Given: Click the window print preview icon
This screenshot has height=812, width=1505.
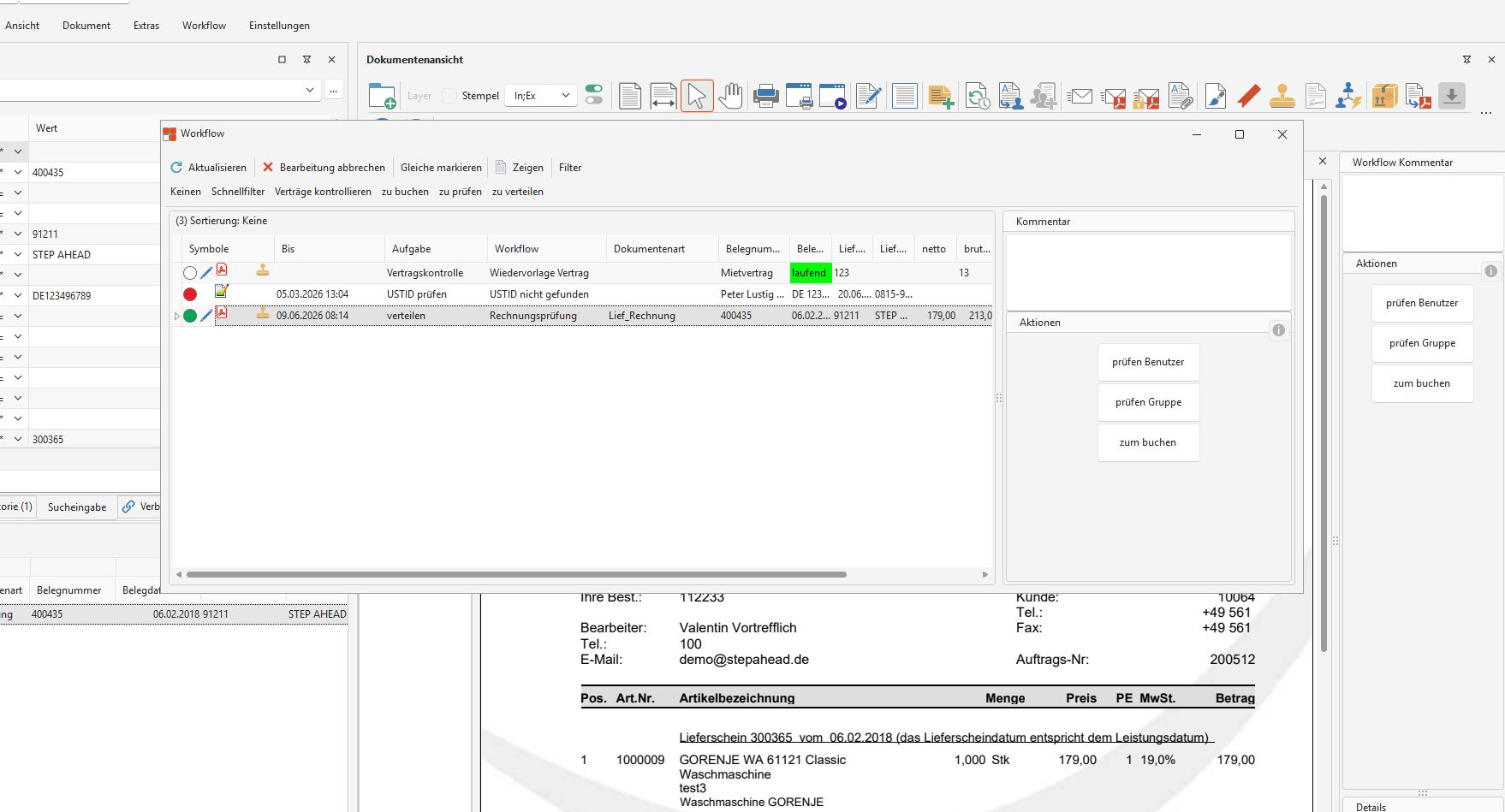Looking at the screenshot, I should click(799, 96).
